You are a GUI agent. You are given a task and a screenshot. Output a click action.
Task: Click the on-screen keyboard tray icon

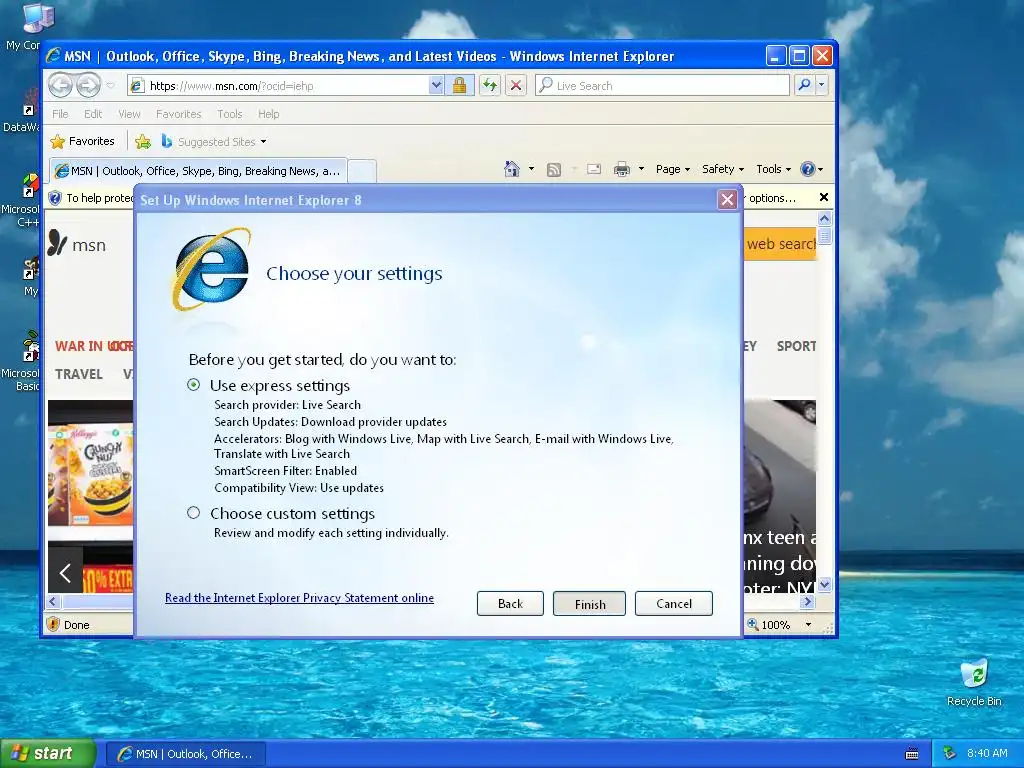912,754
